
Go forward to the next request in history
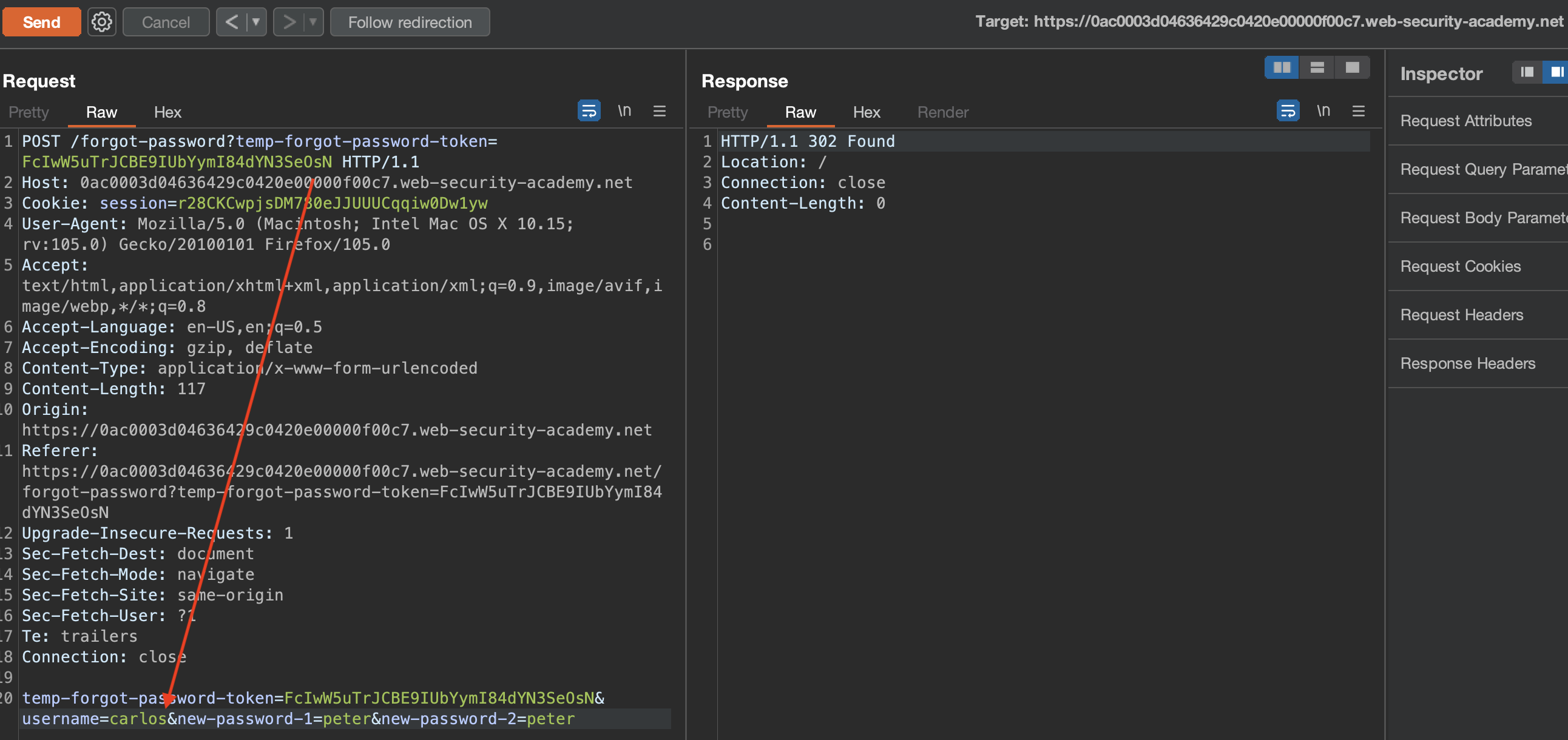289,22
